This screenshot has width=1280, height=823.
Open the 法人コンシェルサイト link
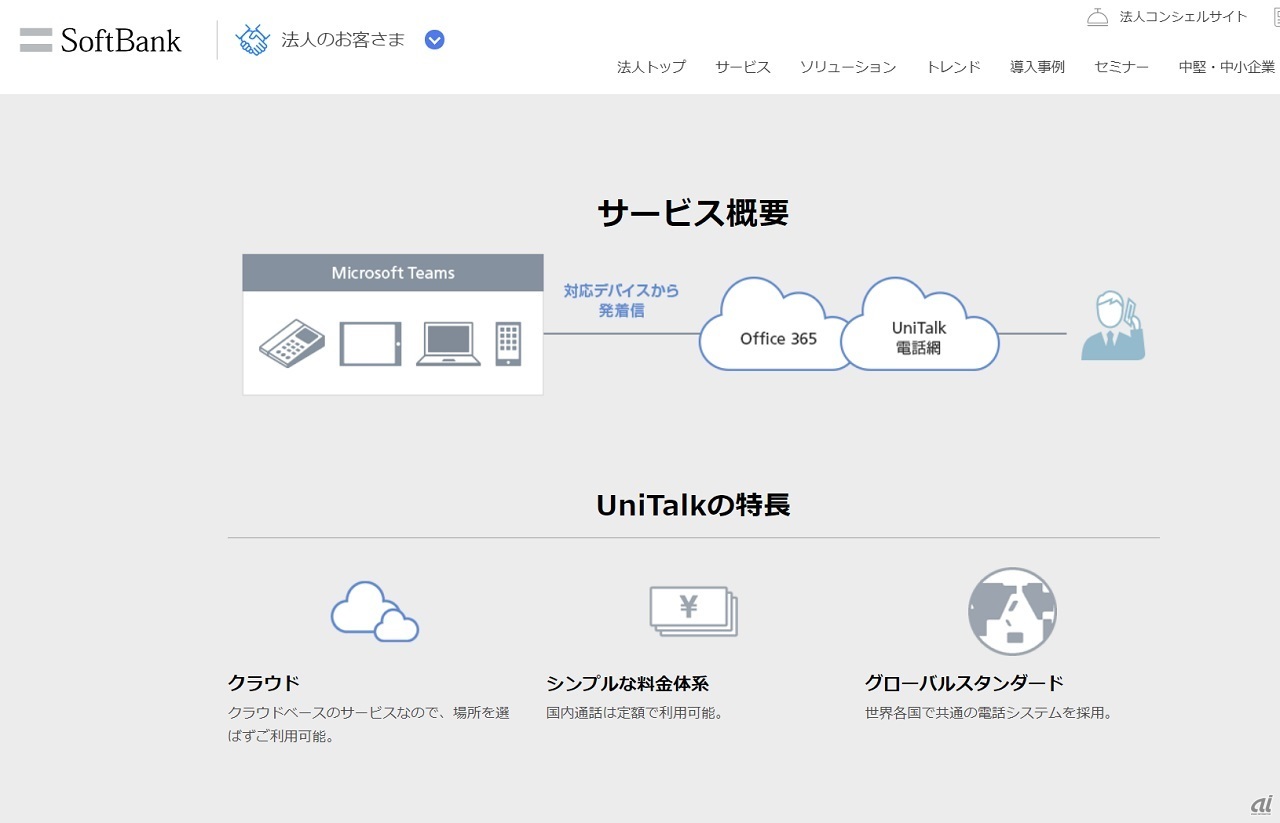[1183, 17]
